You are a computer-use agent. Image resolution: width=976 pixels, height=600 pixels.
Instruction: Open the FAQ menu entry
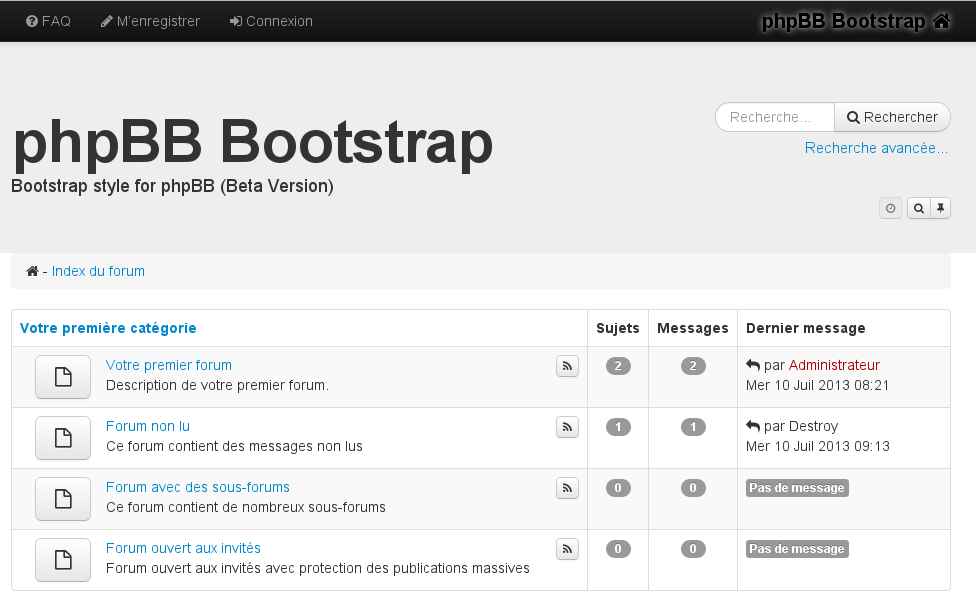point(47,20)
